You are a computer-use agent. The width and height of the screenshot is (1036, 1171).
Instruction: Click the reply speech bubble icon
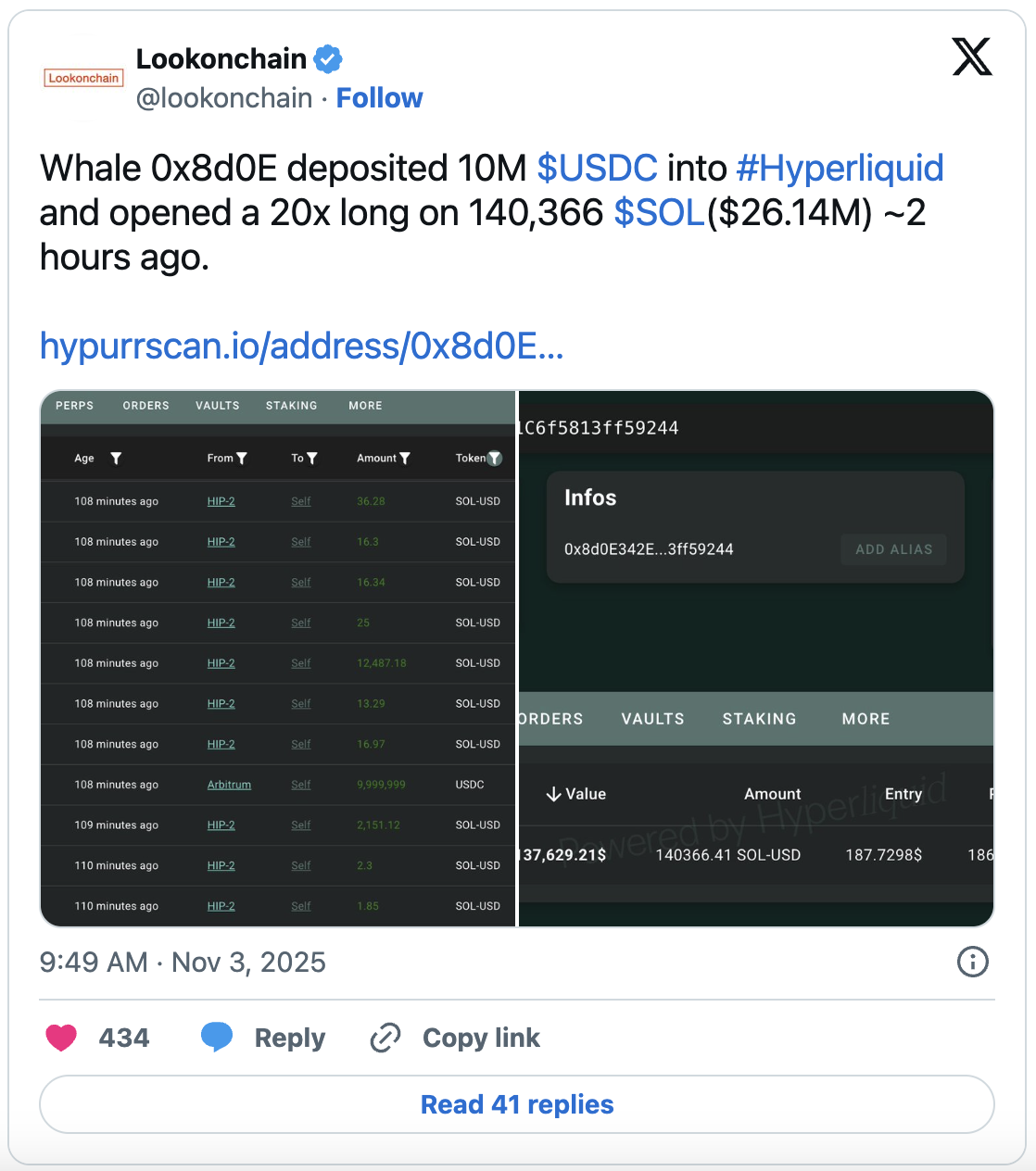pyautogui.click(x=217, y=1038)
